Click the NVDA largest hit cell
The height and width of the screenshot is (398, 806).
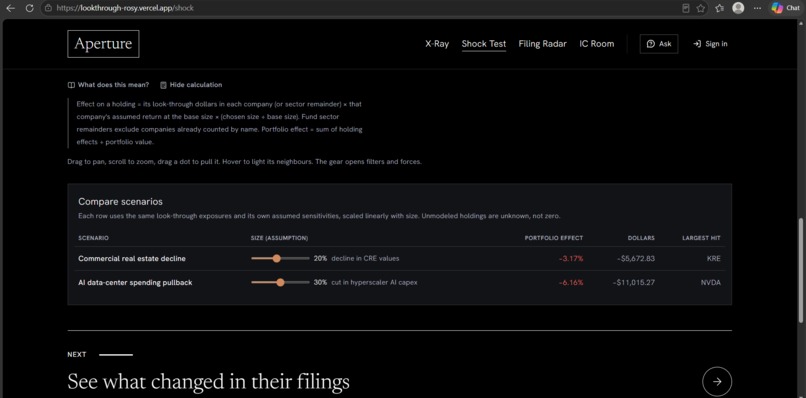click(x=710, y=282)
